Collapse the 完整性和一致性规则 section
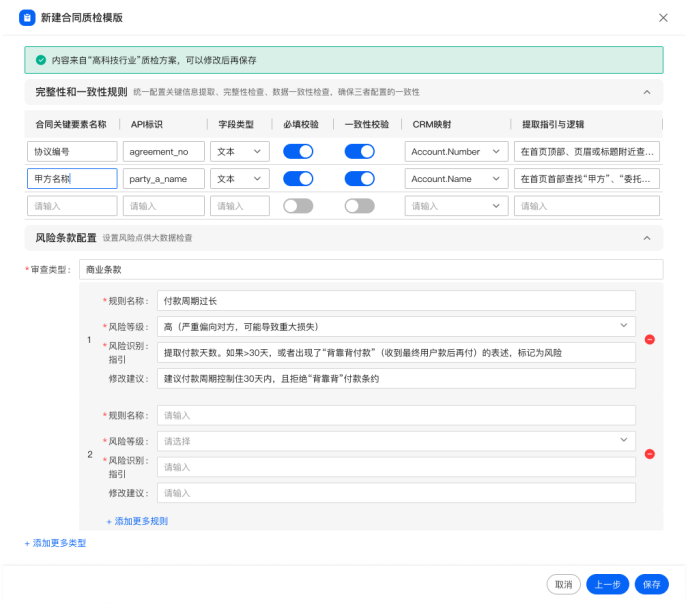Viewport: 688px width, 605px height. [647, 92]
